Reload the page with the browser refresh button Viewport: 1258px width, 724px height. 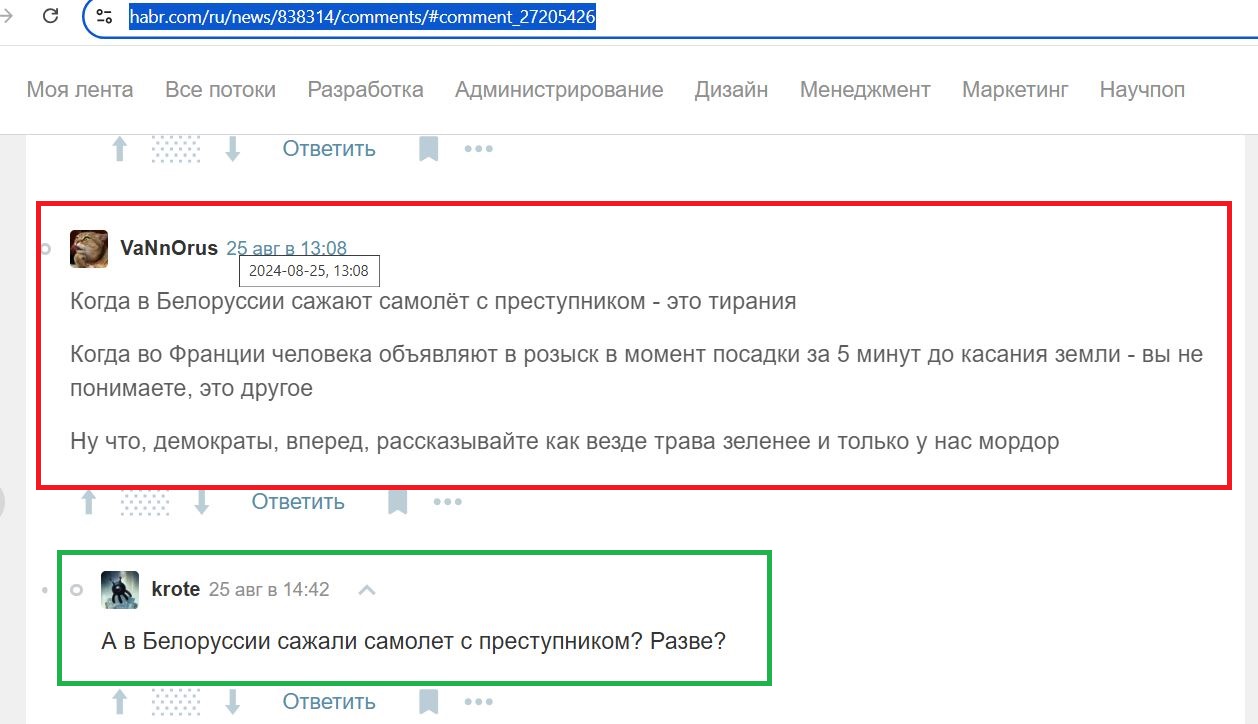point(51,17)
